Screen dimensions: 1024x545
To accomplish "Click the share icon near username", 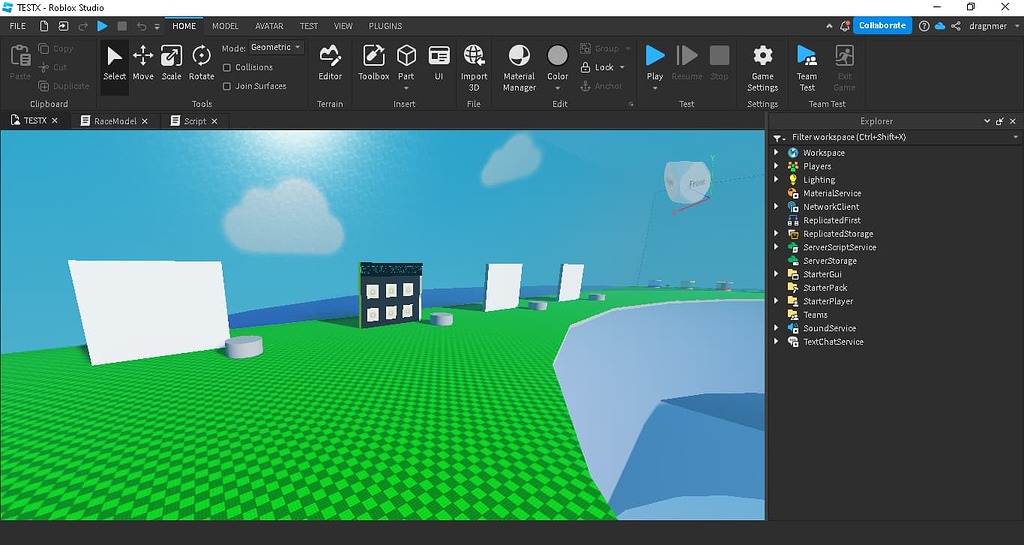I will coord(955,26).
